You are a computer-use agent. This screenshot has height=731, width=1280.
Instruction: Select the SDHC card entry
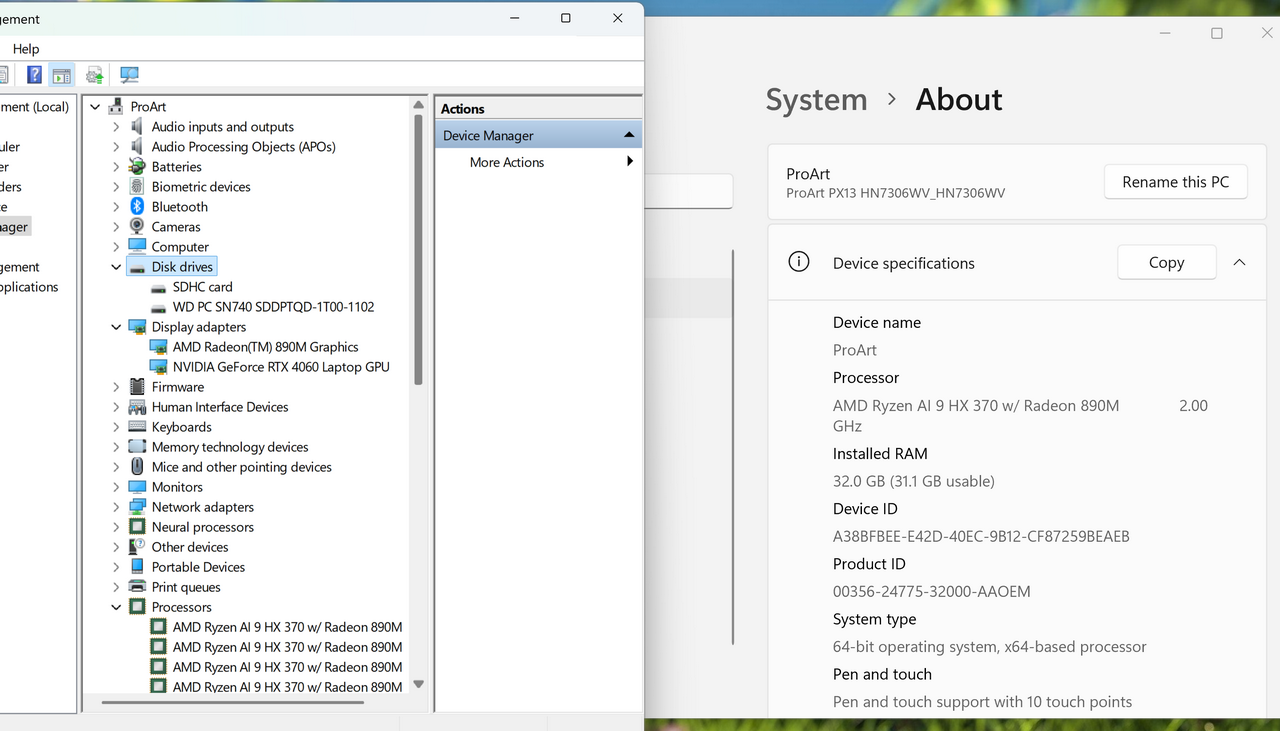point(202,287)
